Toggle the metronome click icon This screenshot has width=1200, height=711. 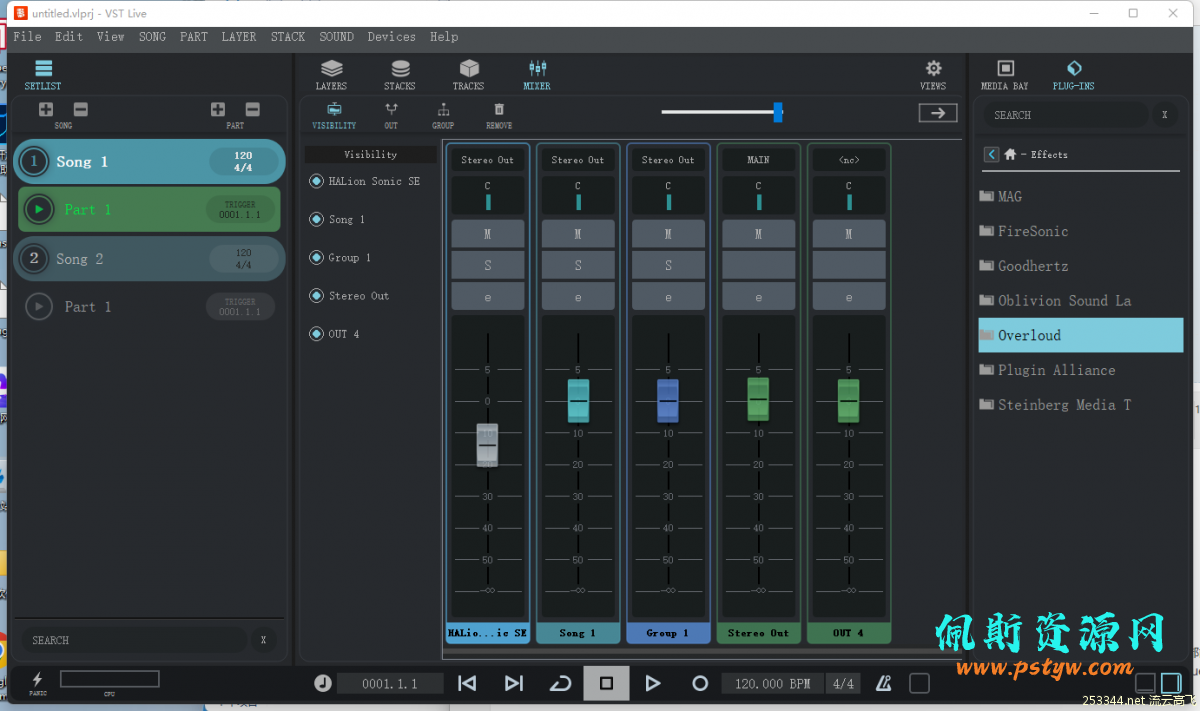pos(884,683)
